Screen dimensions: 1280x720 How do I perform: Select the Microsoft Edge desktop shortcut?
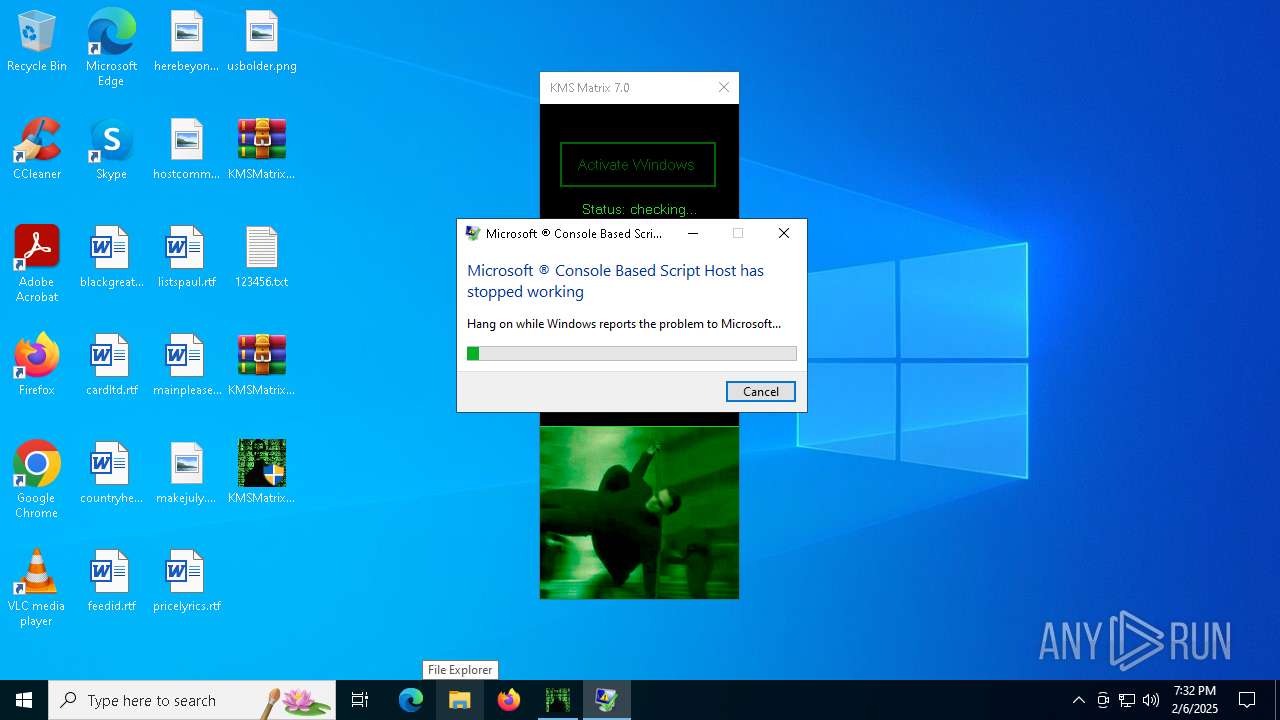click(111, 48)
